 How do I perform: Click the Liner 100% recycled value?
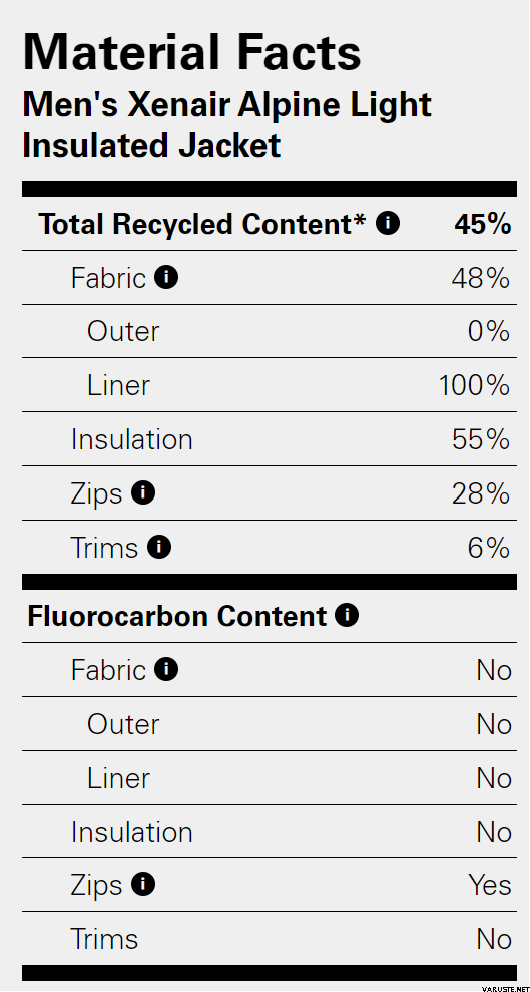point(474,385)
